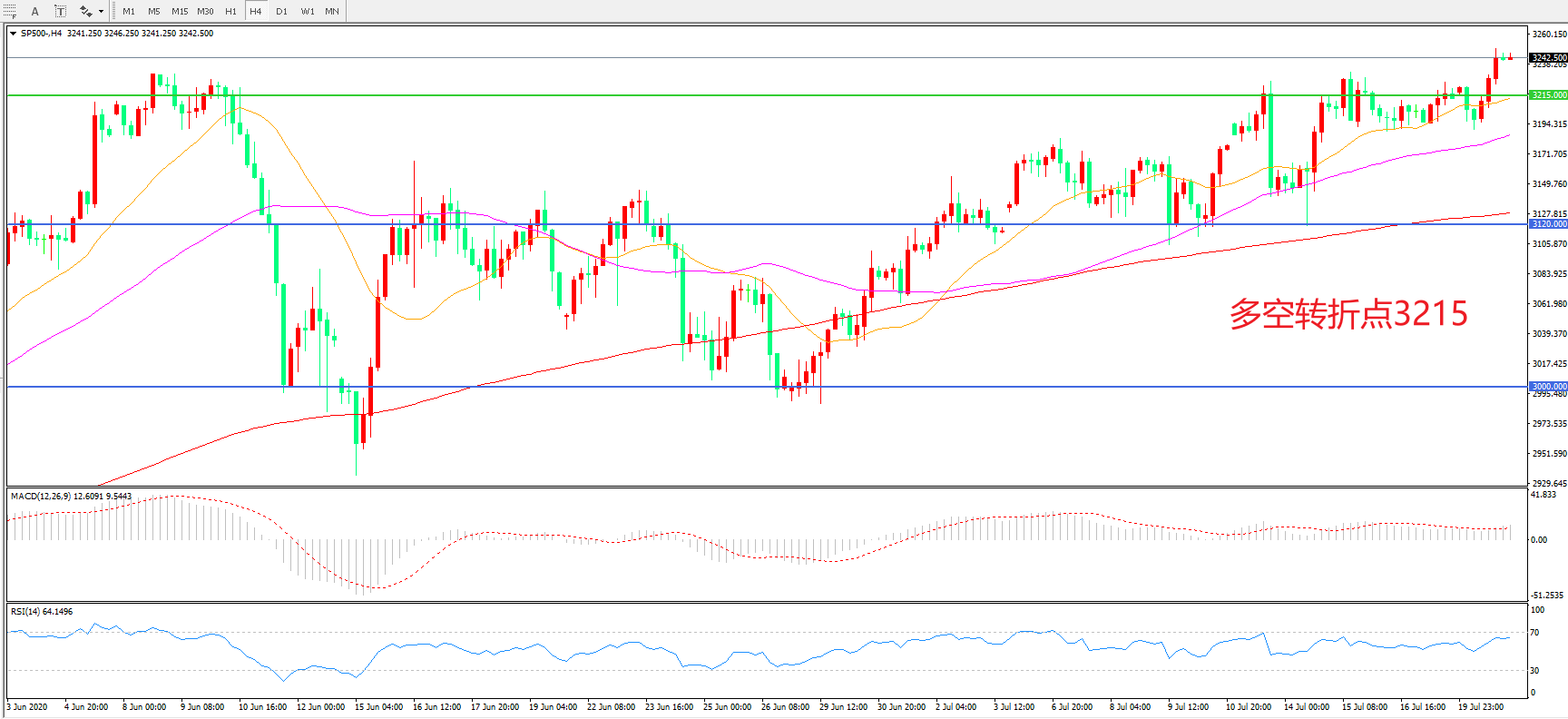This screenshot has height=719, width=1568.
Task: Click the green 3215.000 price level label
Action: tap(1548, 95)
